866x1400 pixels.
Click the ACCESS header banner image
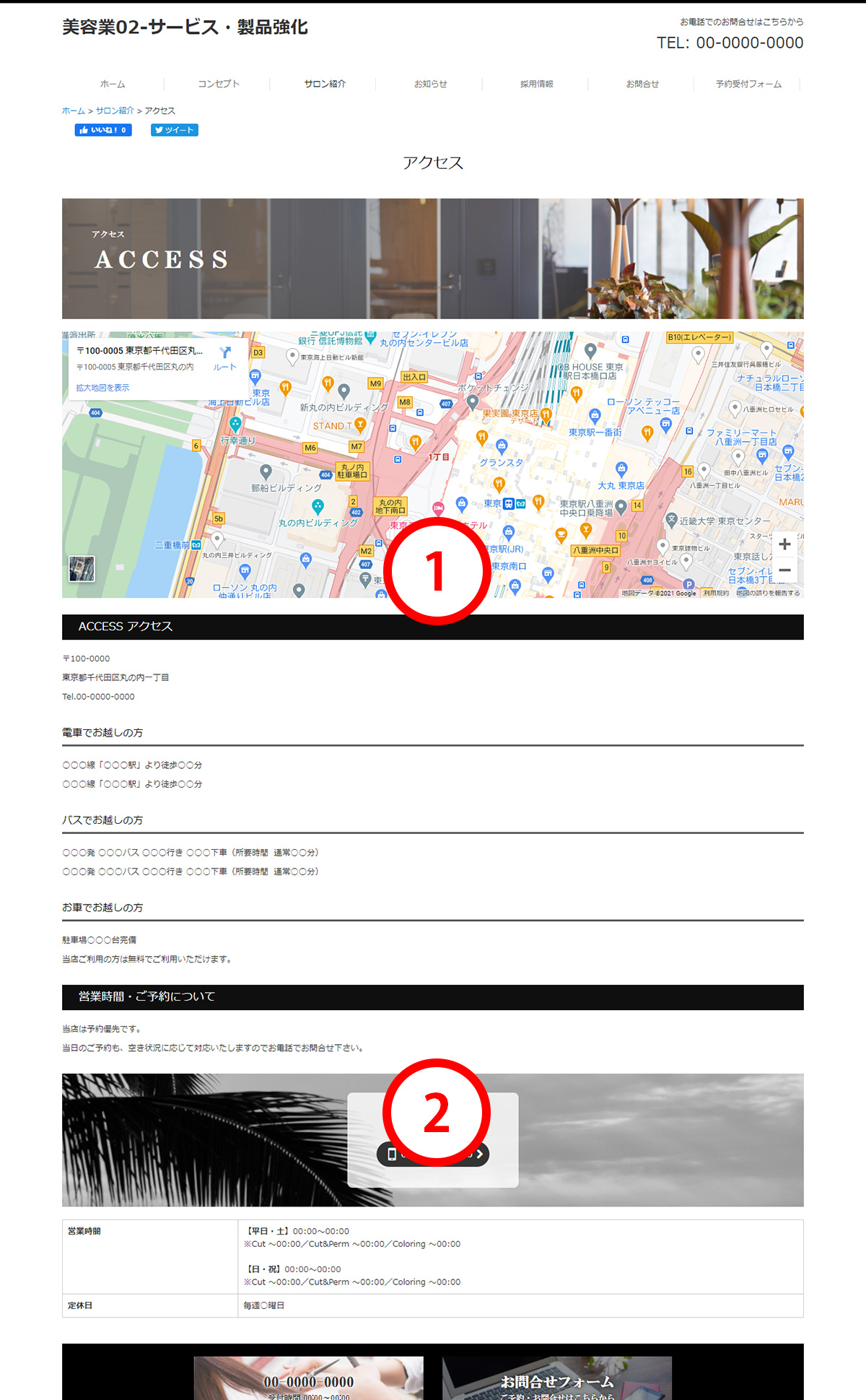(433, 258)
